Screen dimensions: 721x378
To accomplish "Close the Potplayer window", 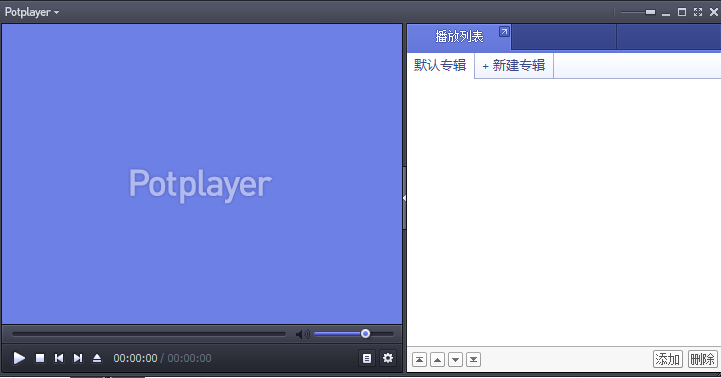I will 714,12.
